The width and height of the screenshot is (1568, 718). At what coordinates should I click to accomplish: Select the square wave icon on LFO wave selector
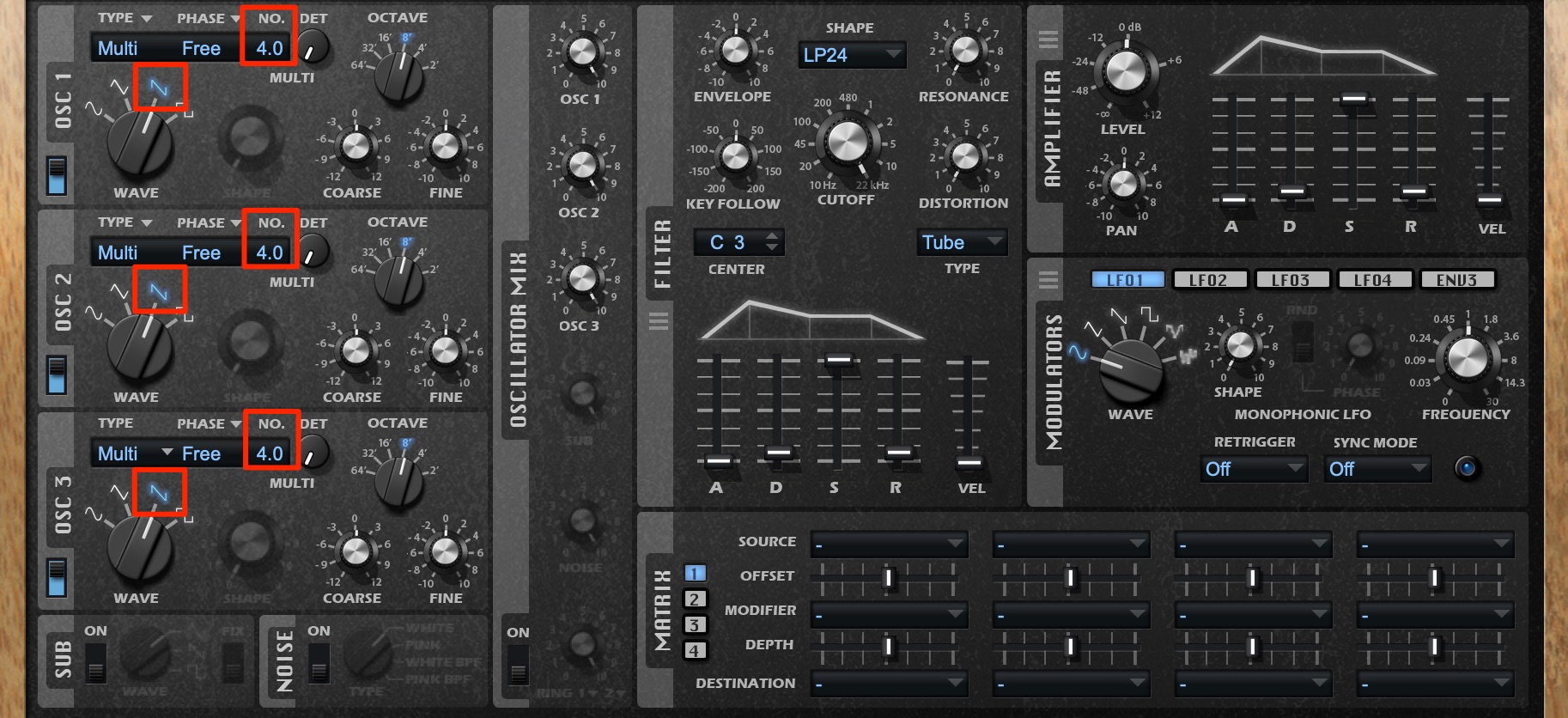pos(1149,313)
